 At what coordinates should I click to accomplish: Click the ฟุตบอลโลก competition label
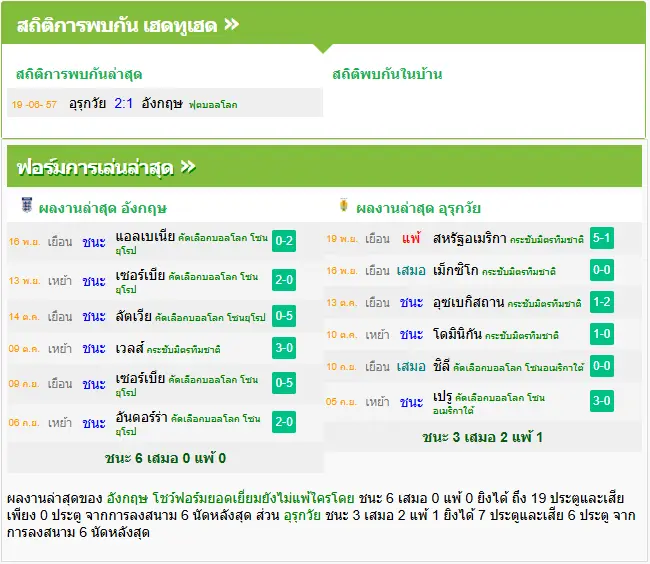213,104
